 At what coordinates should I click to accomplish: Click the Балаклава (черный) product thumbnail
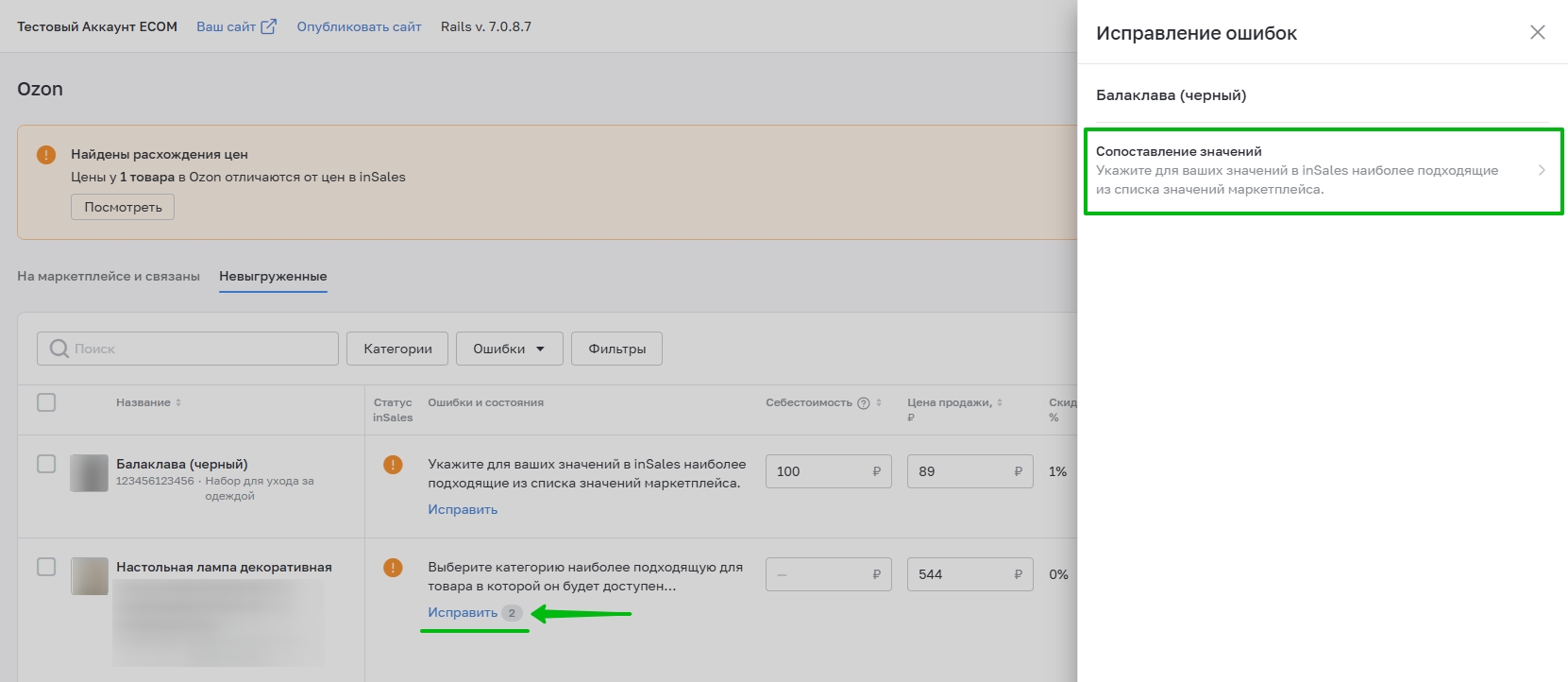pos(90,473)
